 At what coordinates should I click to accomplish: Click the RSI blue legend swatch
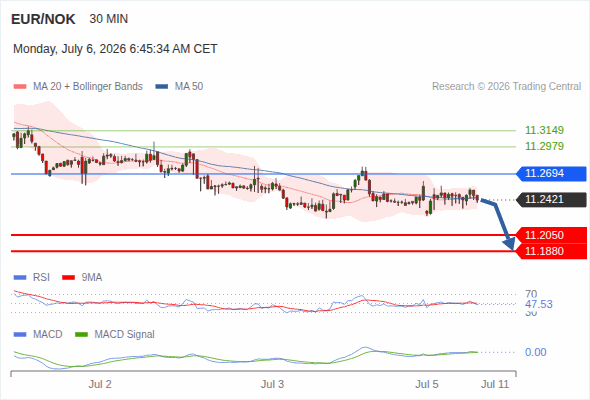pyautogui.click(x=20, y=278)
